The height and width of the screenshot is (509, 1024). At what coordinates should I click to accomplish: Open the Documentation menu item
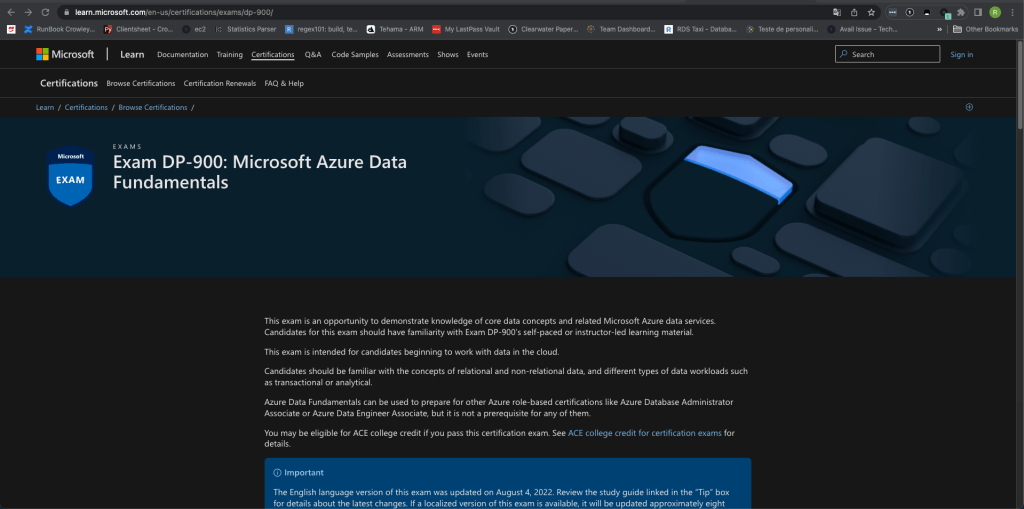[182, 54]
